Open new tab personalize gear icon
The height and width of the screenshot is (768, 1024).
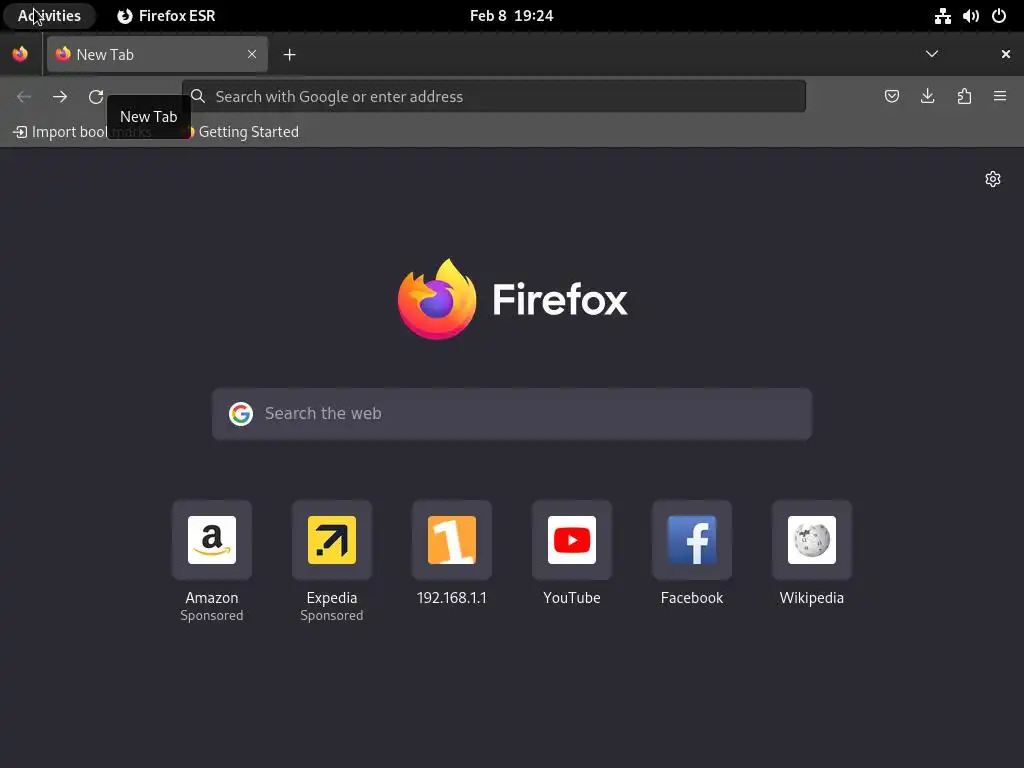point(993,179)
